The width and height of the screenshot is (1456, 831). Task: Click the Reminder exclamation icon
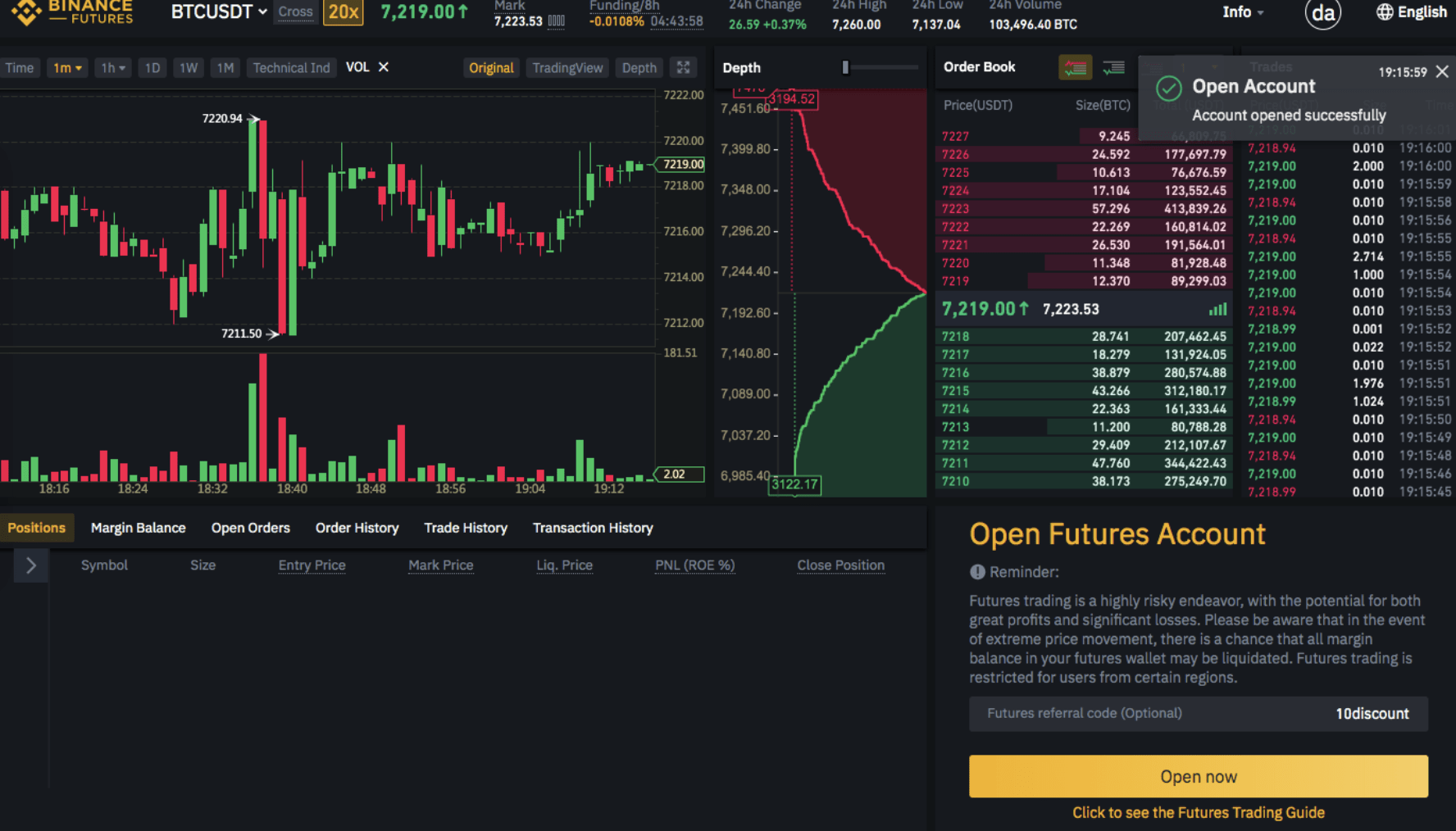[977, 572]
